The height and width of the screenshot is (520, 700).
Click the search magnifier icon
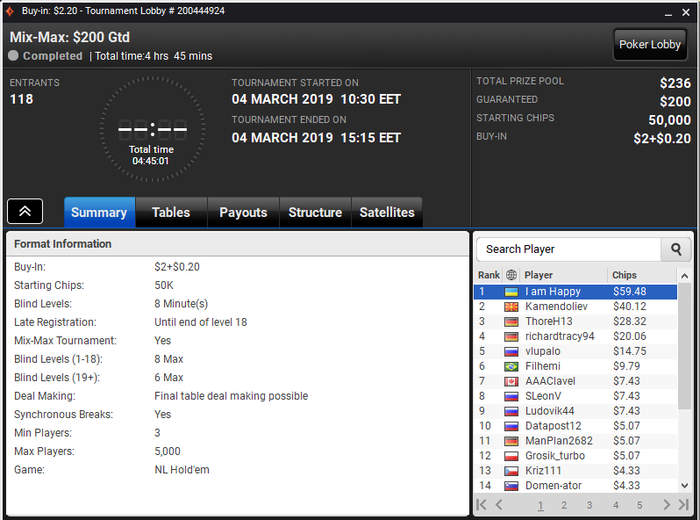(x=676, y=249)
